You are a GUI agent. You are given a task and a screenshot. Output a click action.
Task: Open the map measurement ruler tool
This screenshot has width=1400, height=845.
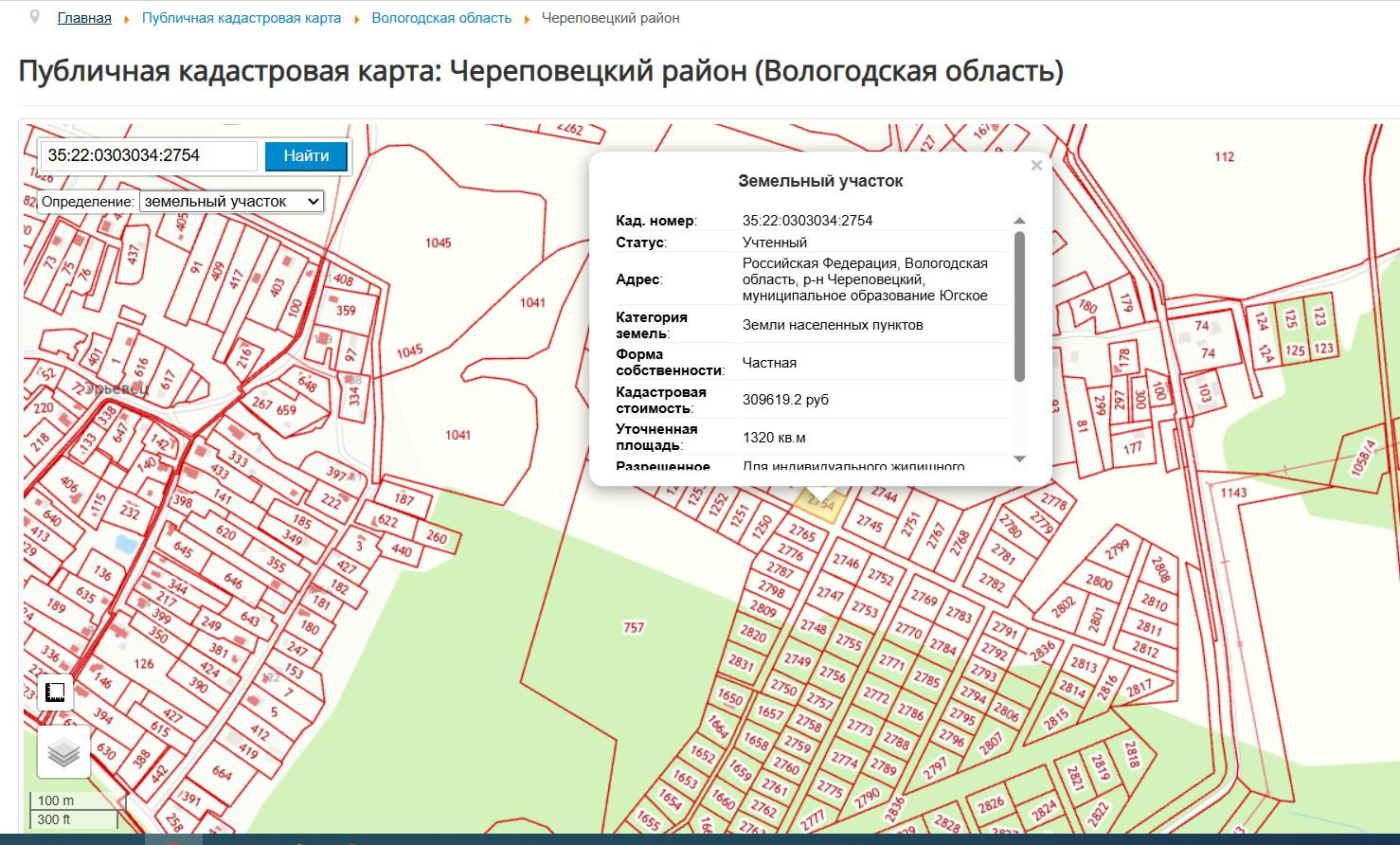pyautogui.click(x=55, y=692)
